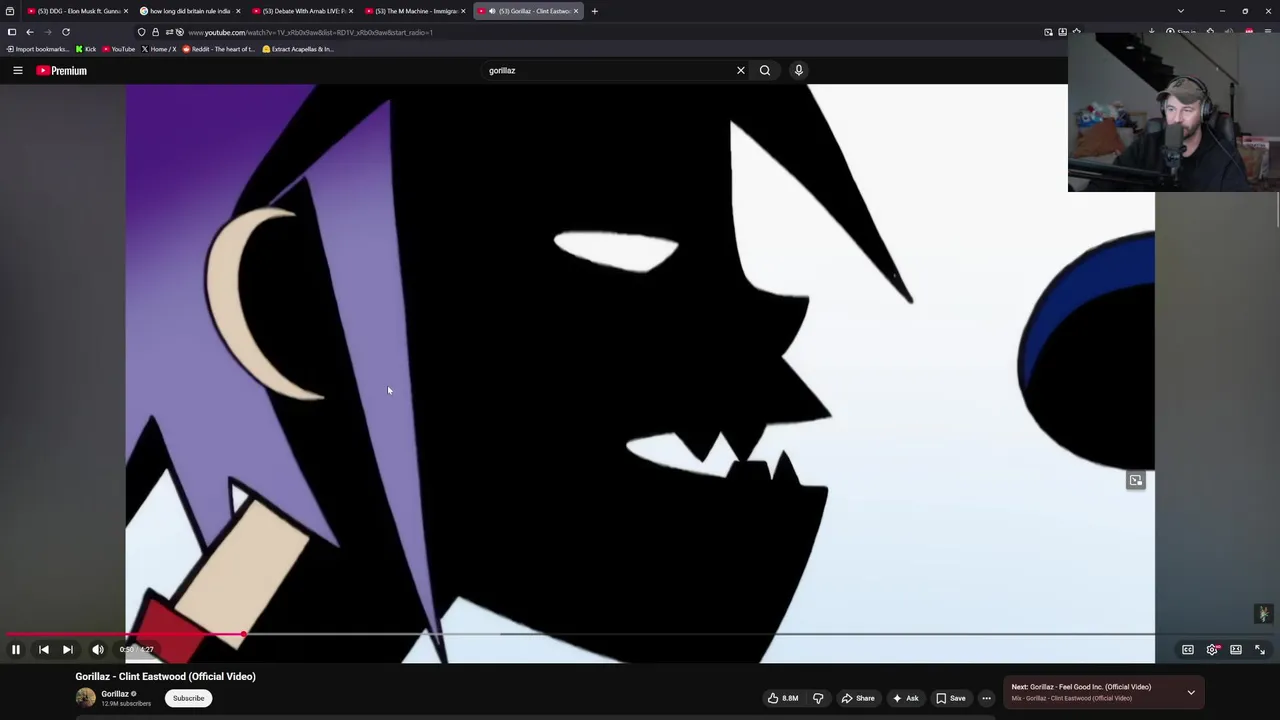Mute the video volume speaker icon
This screenshot has width=1280, height=720.
pyautogui.click(x=98, y=650)
